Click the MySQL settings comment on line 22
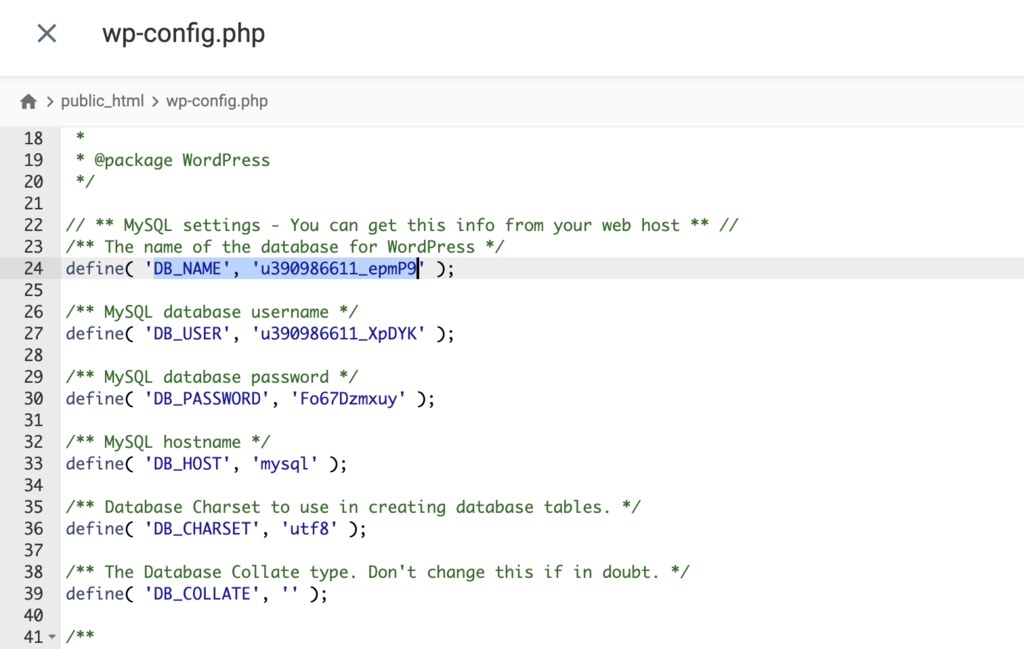Screen dimensions: 1024x649 [x=400, y=225]
